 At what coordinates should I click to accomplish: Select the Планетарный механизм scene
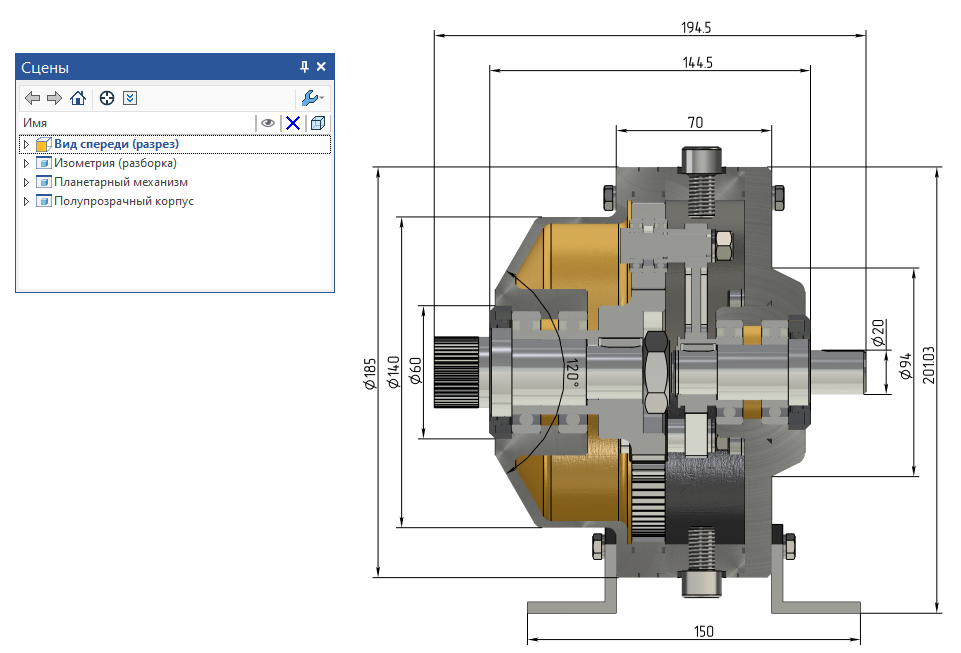(121, 182)
